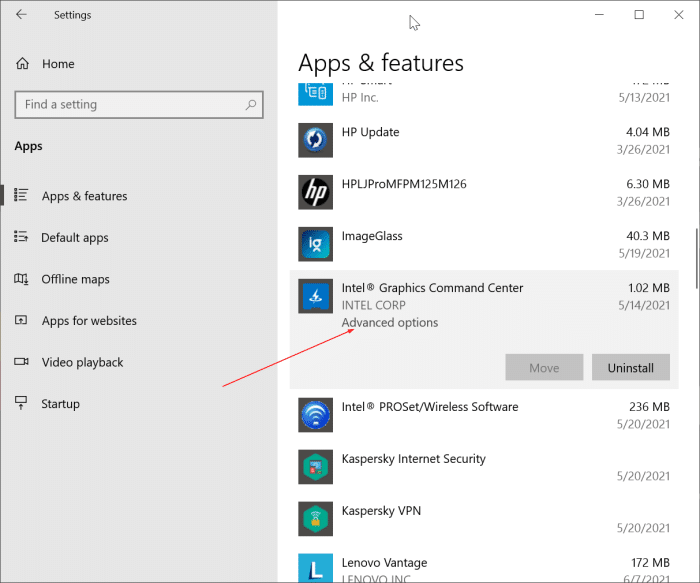The image size is (700, 583).
Task: Go back using the arrow icon
Action: (21, 15)
